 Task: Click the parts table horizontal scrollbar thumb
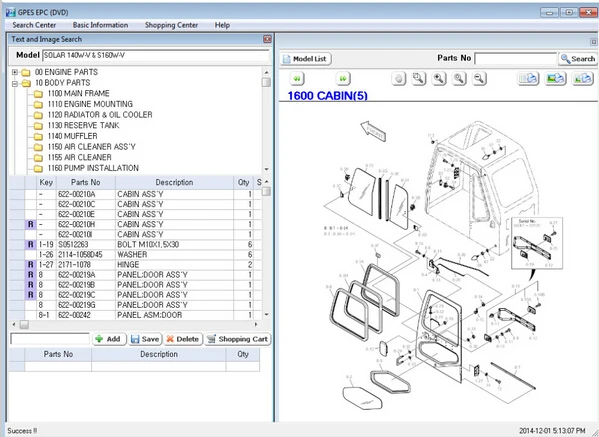24,325
